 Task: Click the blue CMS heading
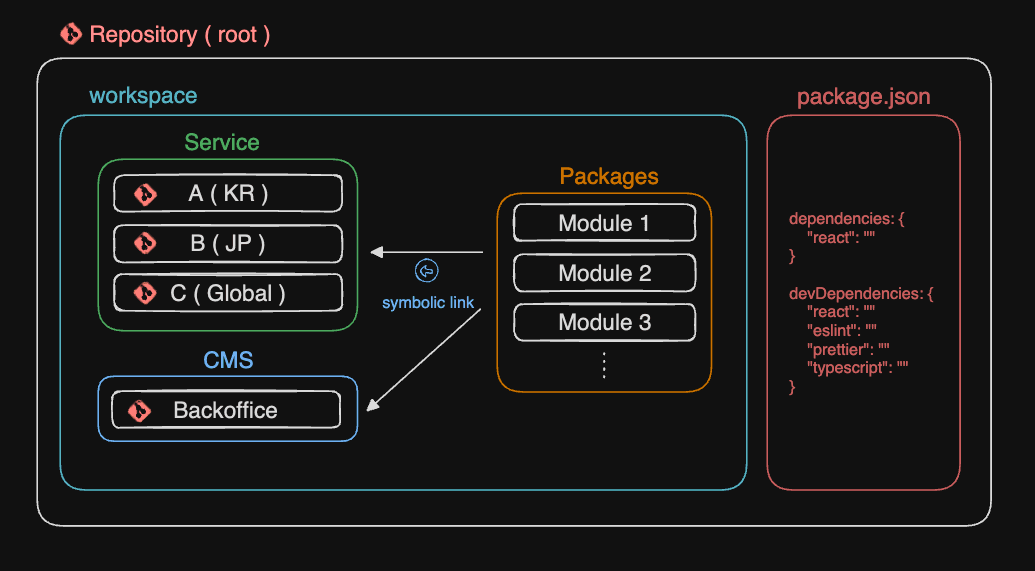click(x=228, y=360)
